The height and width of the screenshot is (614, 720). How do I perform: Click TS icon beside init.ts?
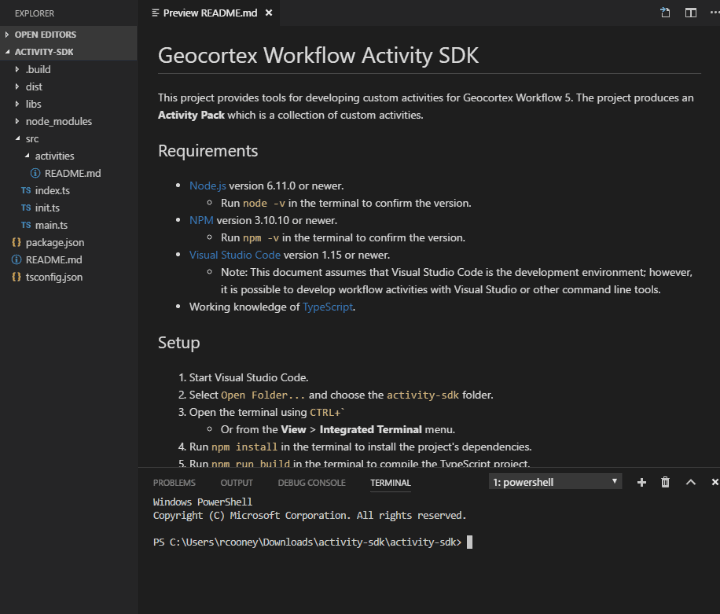tap(26, 208)
